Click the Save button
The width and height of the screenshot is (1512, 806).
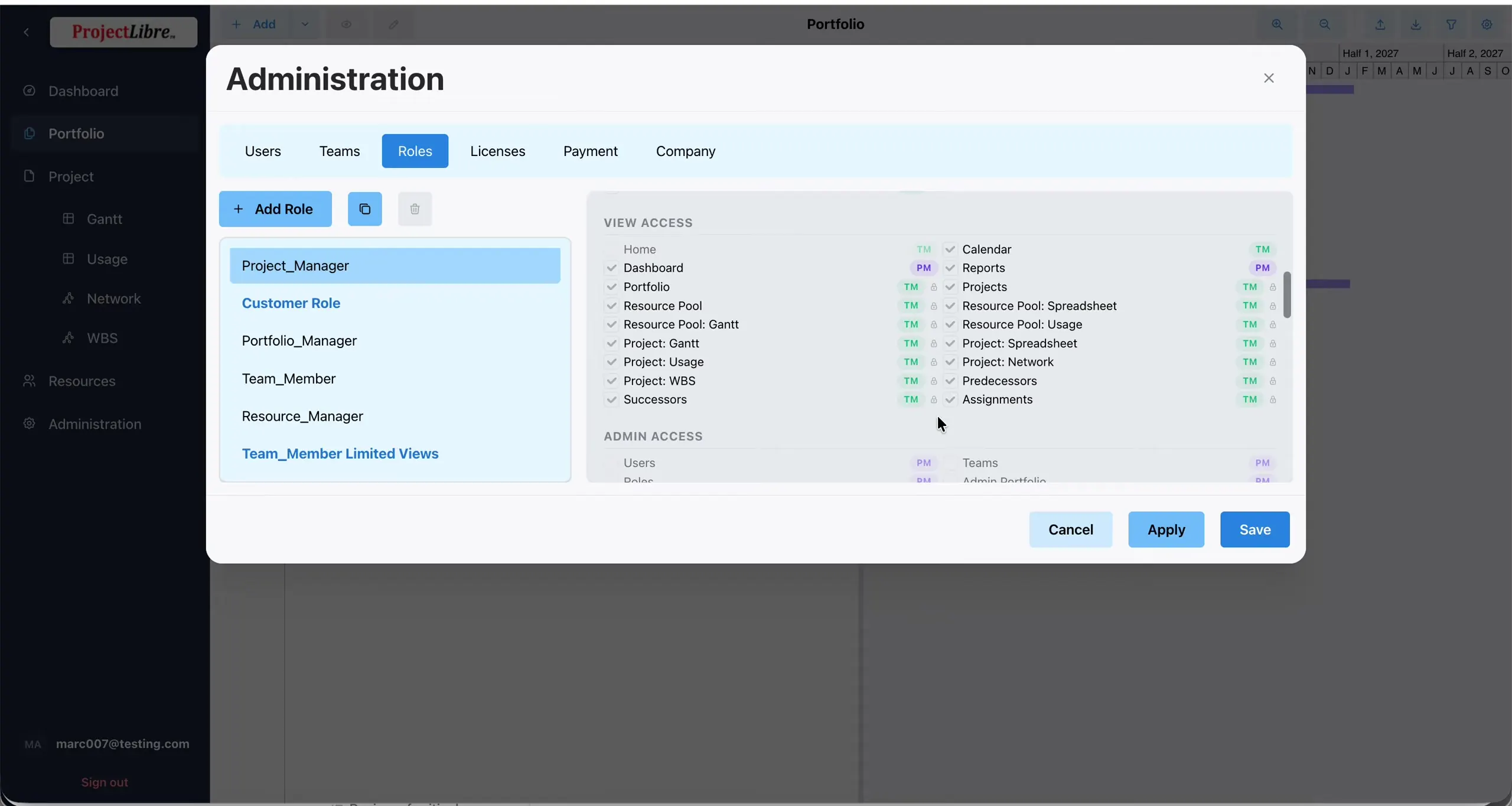[x=1254, y=529]
